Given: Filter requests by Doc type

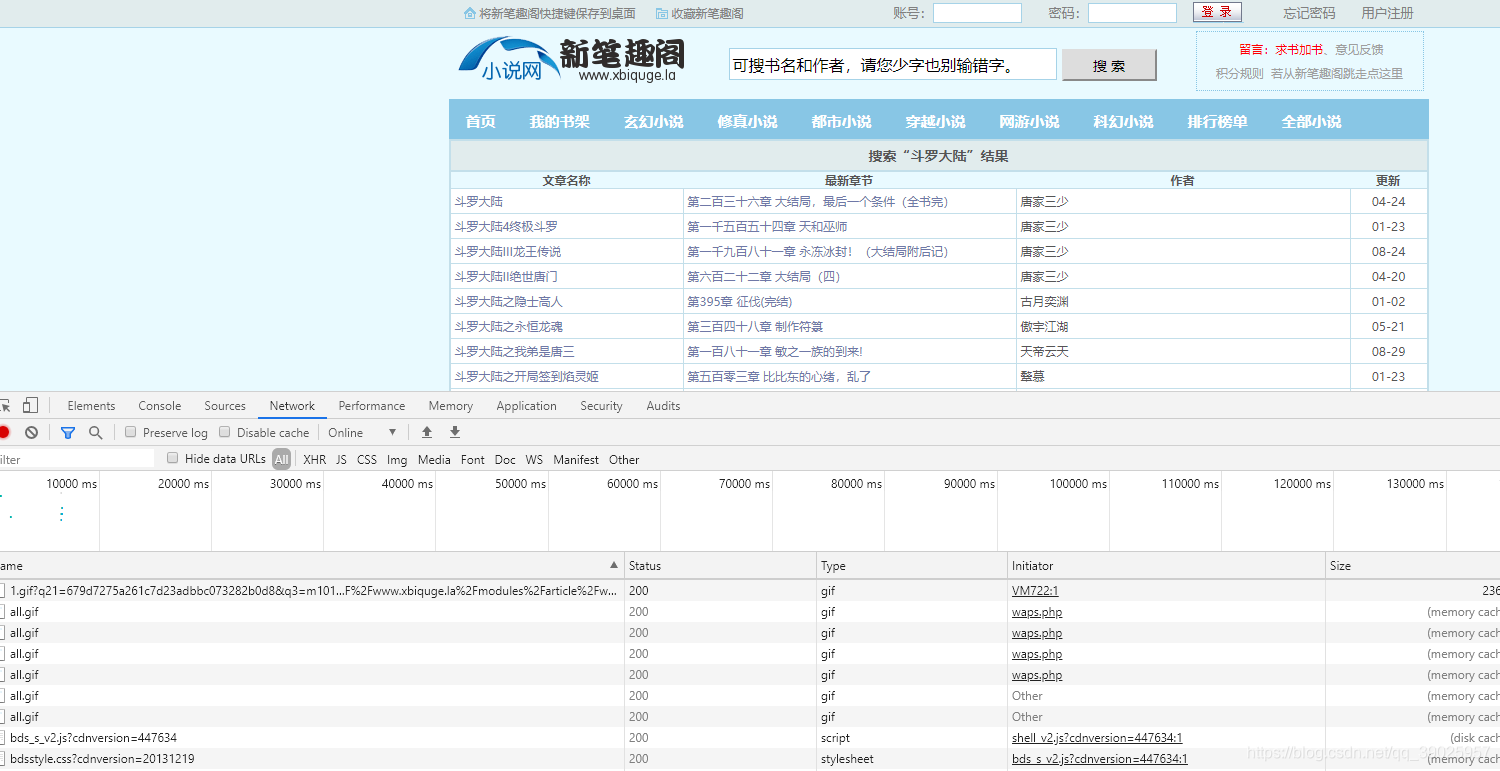Looking at the screenshot, I should point(505,459).
